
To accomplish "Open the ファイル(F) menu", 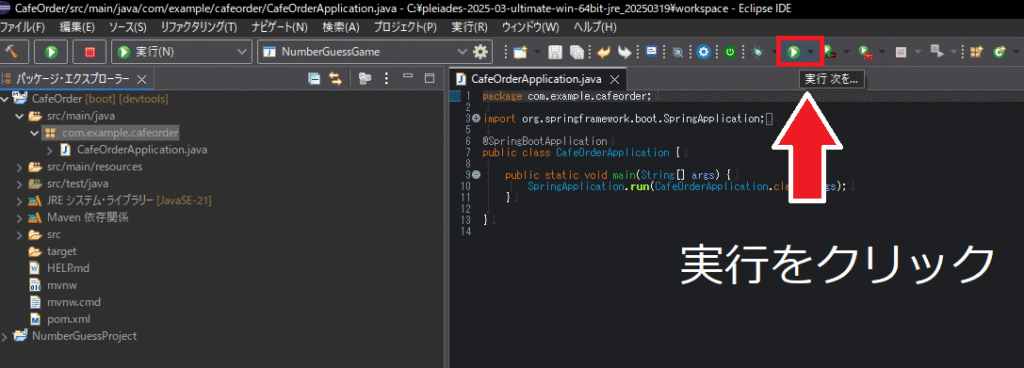I will click(x=23, y=28).
